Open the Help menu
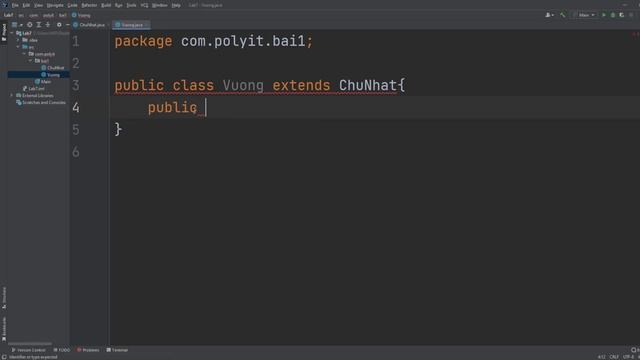The image size is (640, 360). coord(176,5)
